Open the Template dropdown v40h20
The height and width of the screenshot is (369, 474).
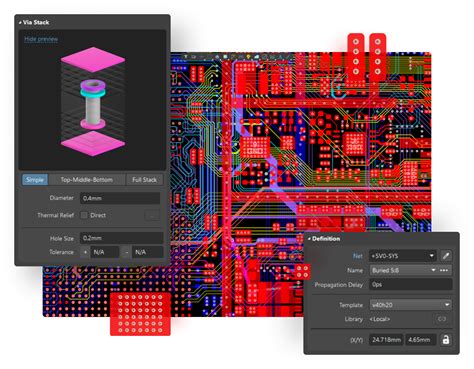(x=411, y=305)
